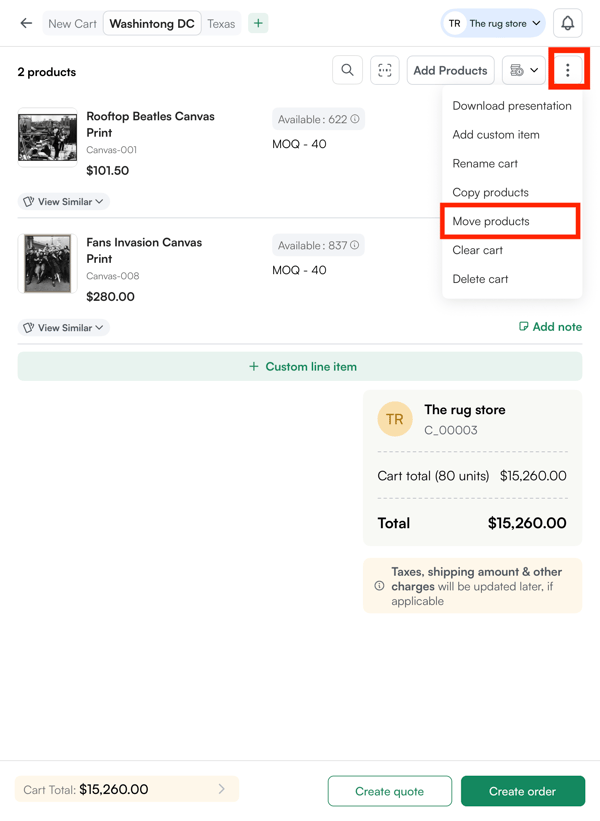Open the three-dot overflow menu
The height and width of the screenshot is (821, 600).
click(569, 70)
